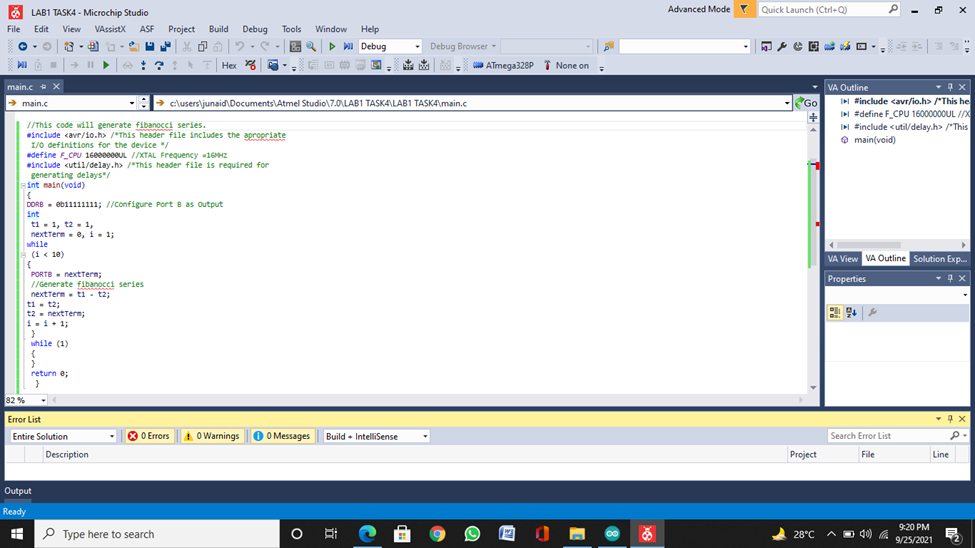
Task: Open the Debug menu
Action: tap(255, 29)
